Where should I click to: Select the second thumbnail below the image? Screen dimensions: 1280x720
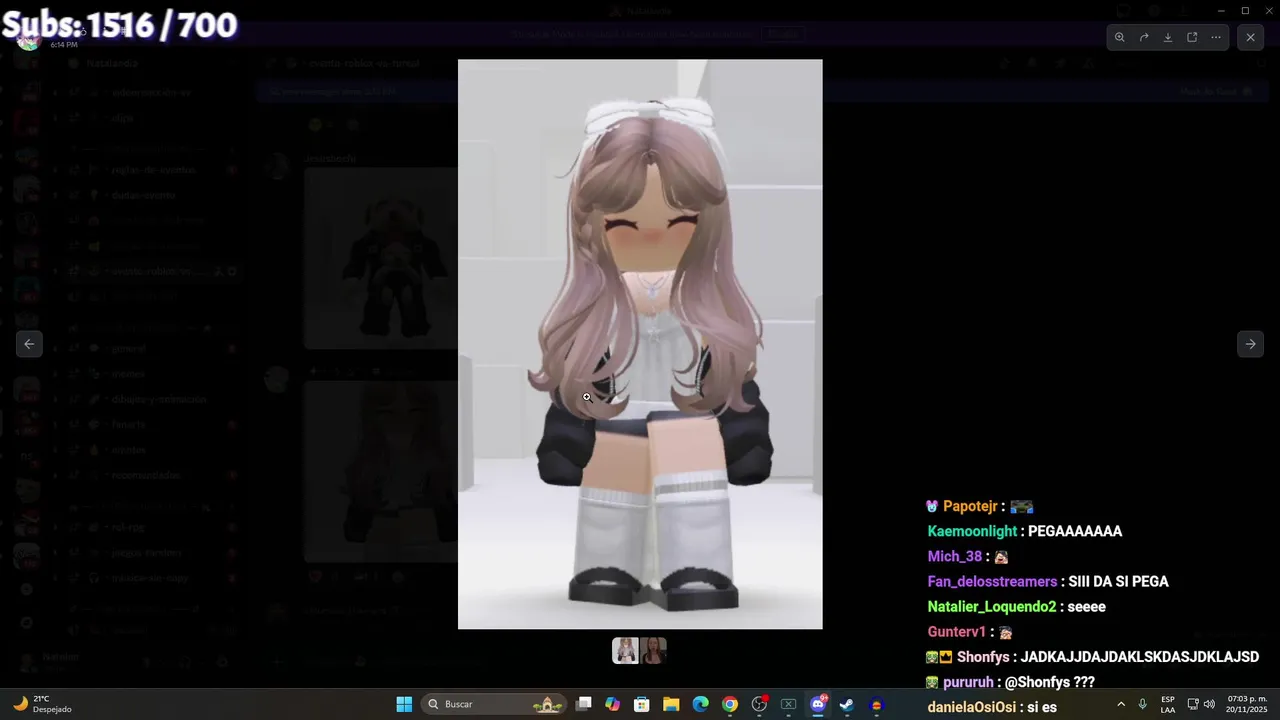click(653, 651)
